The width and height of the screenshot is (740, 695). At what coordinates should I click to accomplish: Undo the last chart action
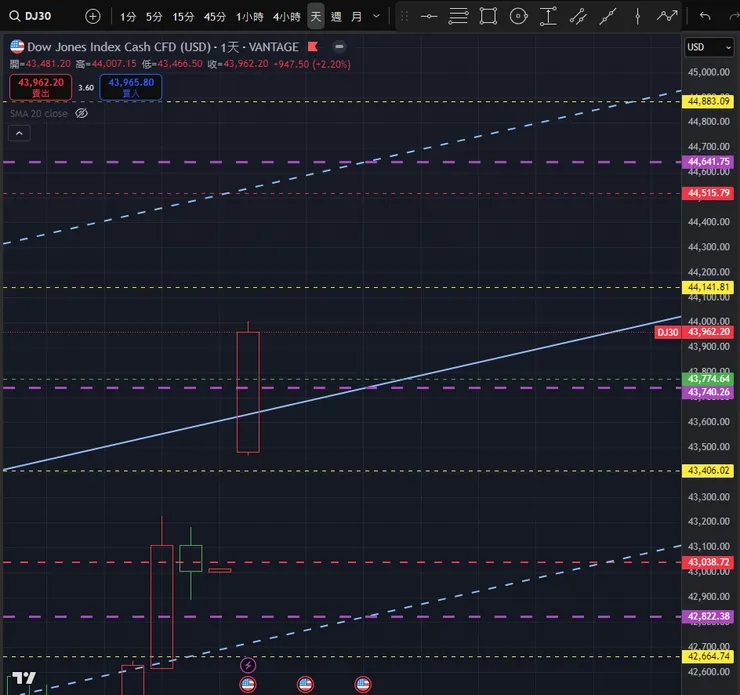click(x=705, y=17)
